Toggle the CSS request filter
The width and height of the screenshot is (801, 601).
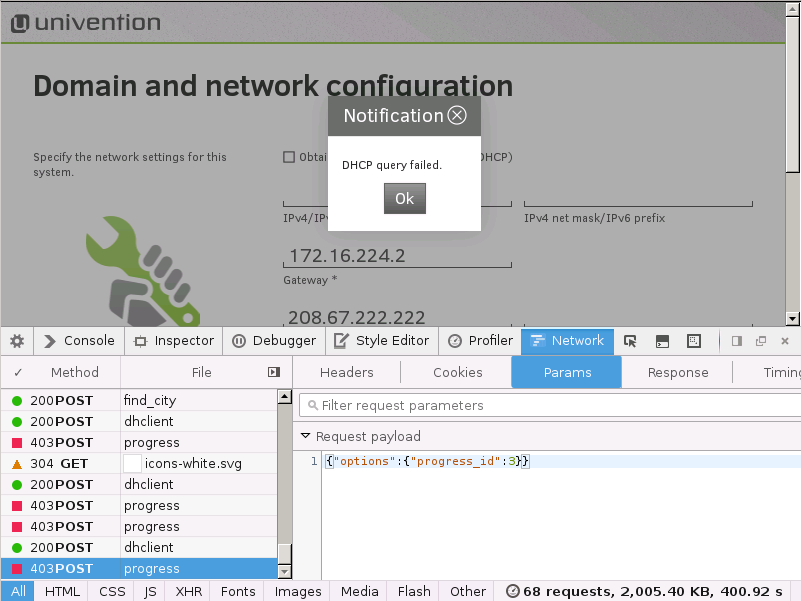(112, 591)
